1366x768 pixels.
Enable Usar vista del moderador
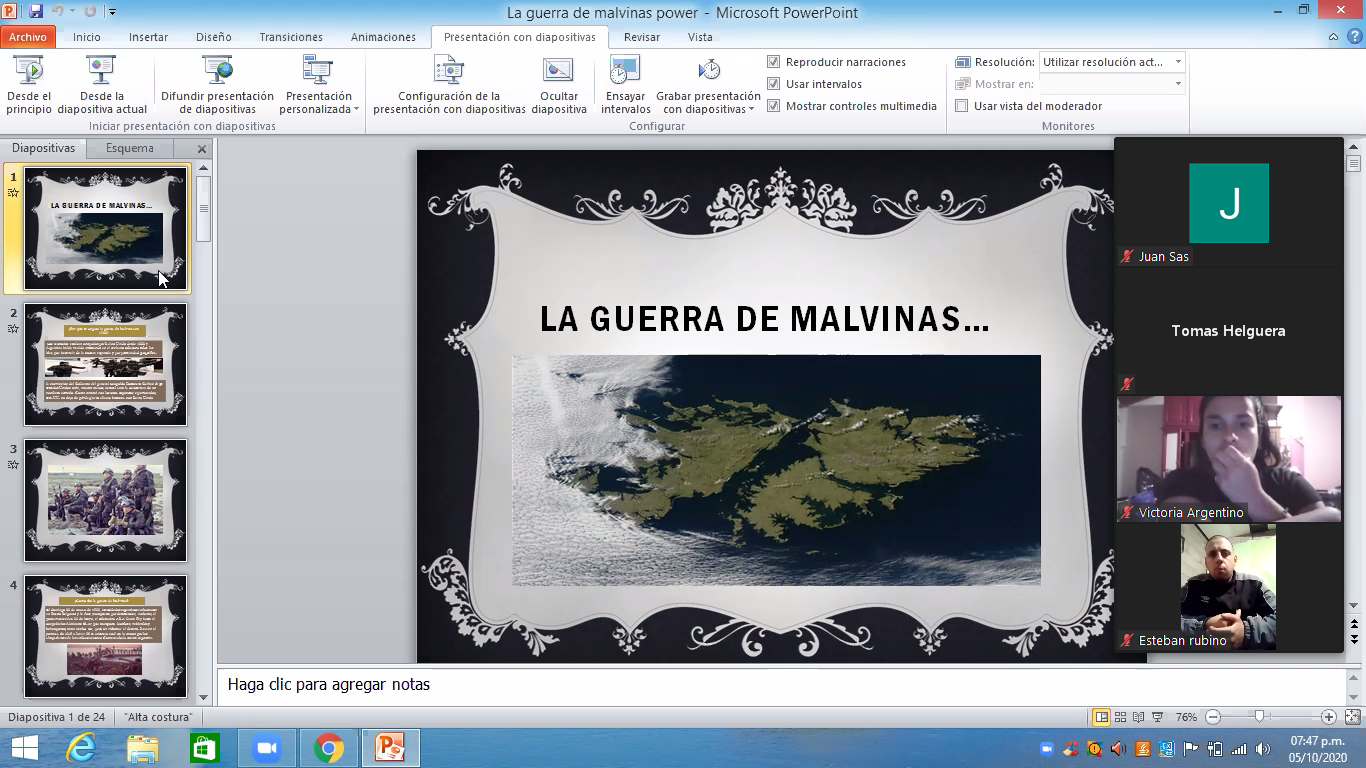(962, 106)
